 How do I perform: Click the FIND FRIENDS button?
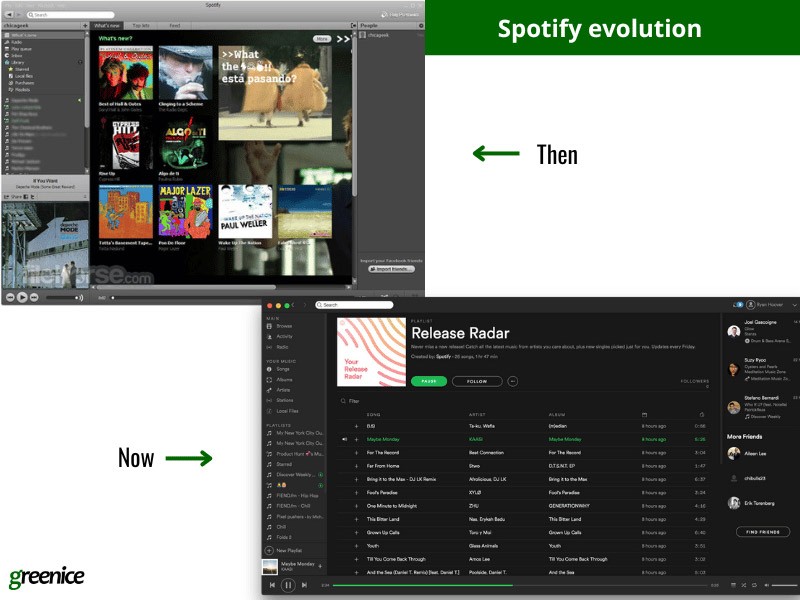763,532
